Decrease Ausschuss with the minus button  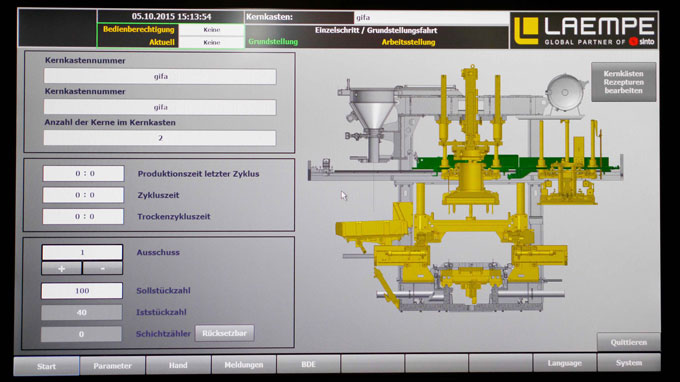[x=102, y=268]
